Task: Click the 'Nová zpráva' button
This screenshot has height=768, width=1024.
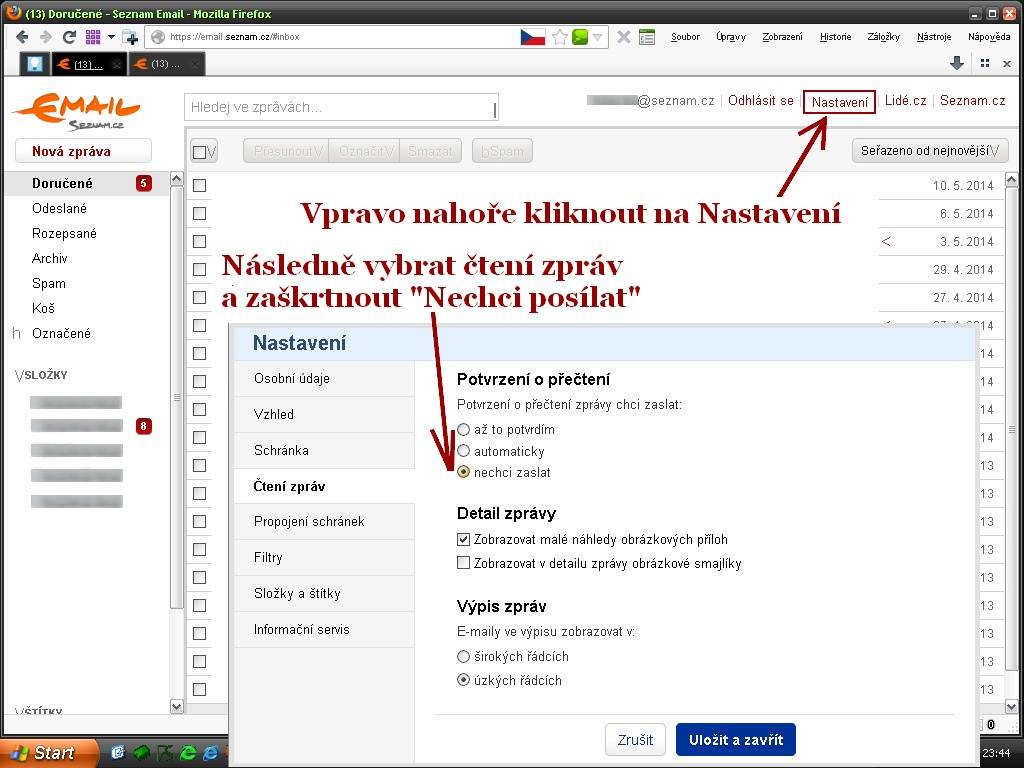Action: pos(84,152)
